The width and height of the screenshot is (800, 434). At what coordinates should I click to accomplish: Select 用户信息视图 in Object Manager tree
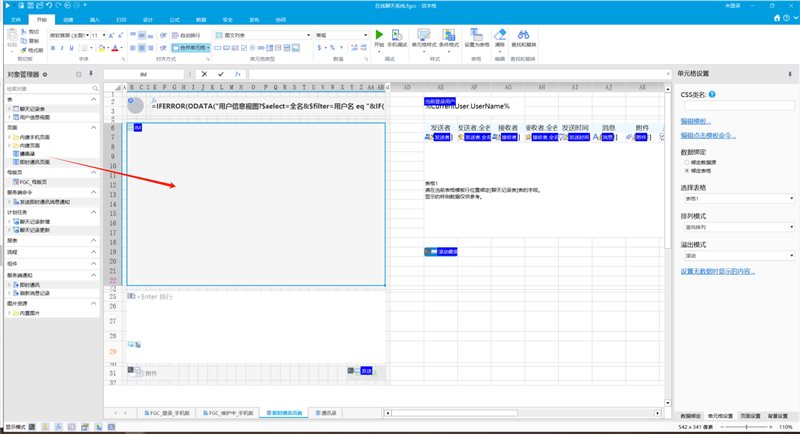35,117
